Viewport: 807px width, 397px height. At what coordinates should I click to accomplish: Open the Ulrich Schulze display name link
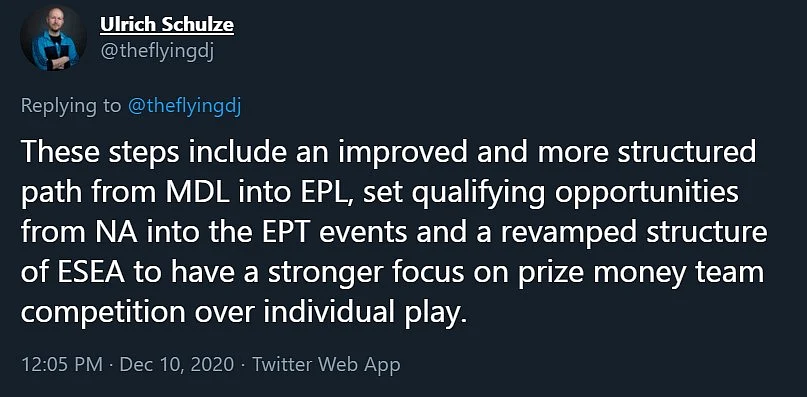[x=167, y=25]
